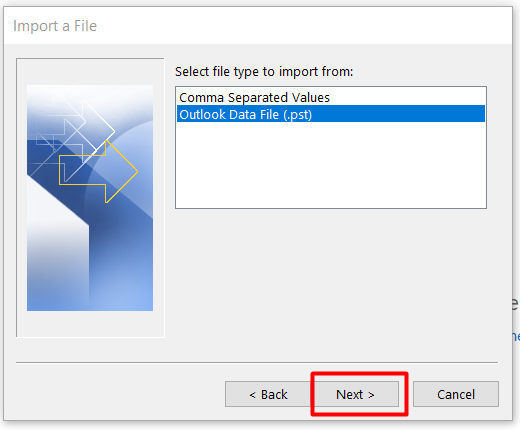The height and width of the screenshot is (430, 520).
Task: Cancel the Import a File wizard
Action: [456, 394]
